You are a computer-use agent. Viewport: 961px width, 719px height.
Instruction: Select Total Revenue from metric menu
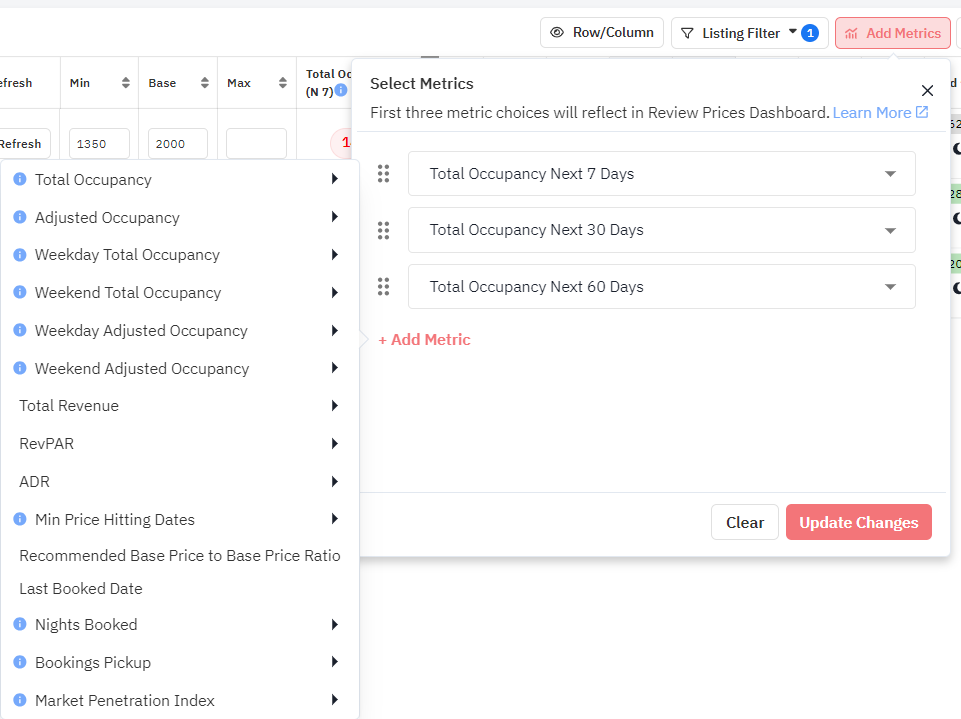[x=69, y=406]
